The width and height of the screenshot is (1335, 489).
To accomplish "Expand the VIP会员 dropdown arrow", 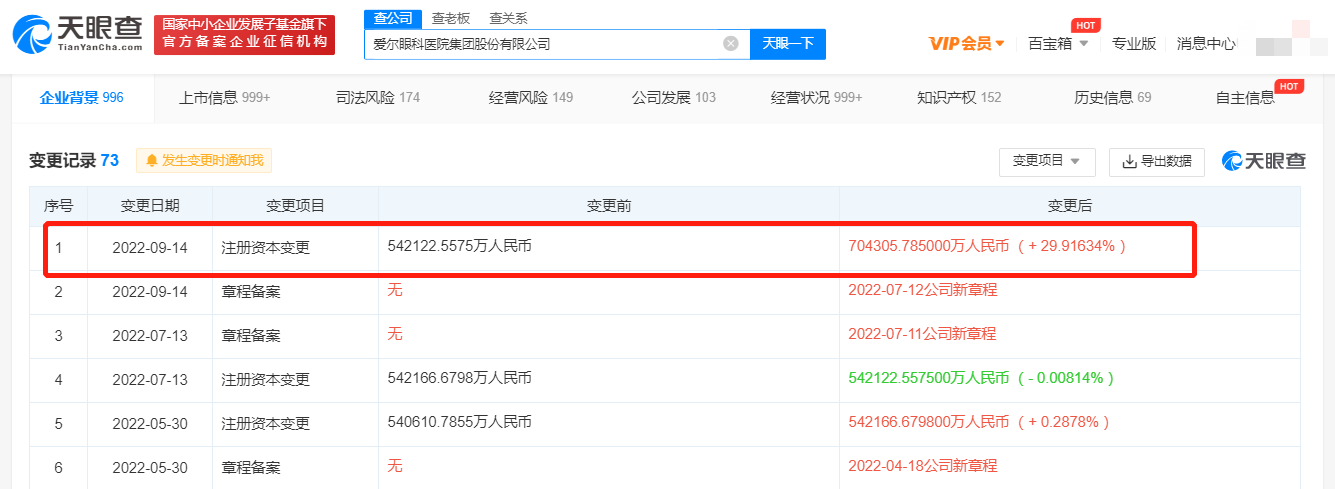I will 999,44.
